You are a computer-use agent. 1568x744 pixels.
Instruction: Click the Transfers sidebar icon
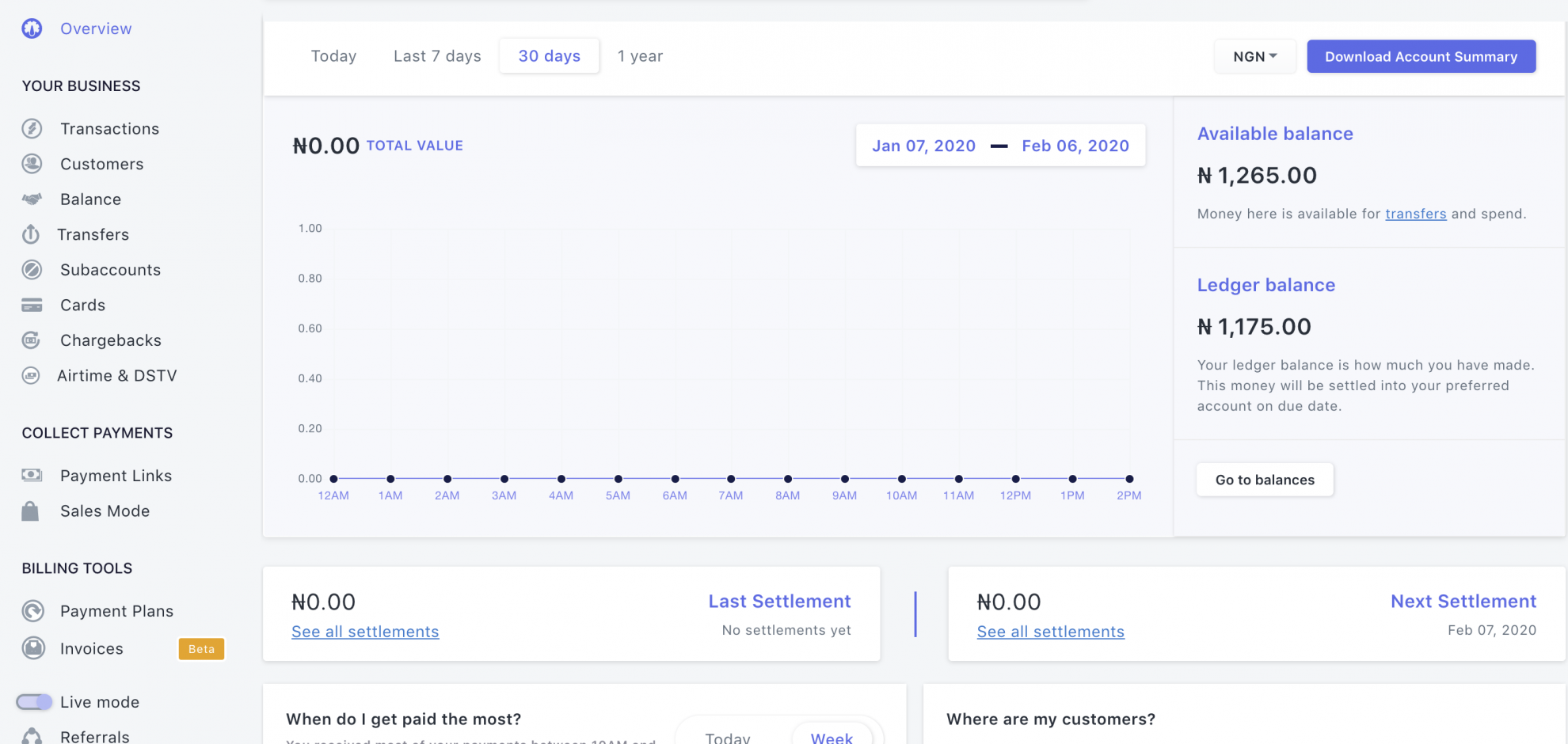tap(31, 234)
